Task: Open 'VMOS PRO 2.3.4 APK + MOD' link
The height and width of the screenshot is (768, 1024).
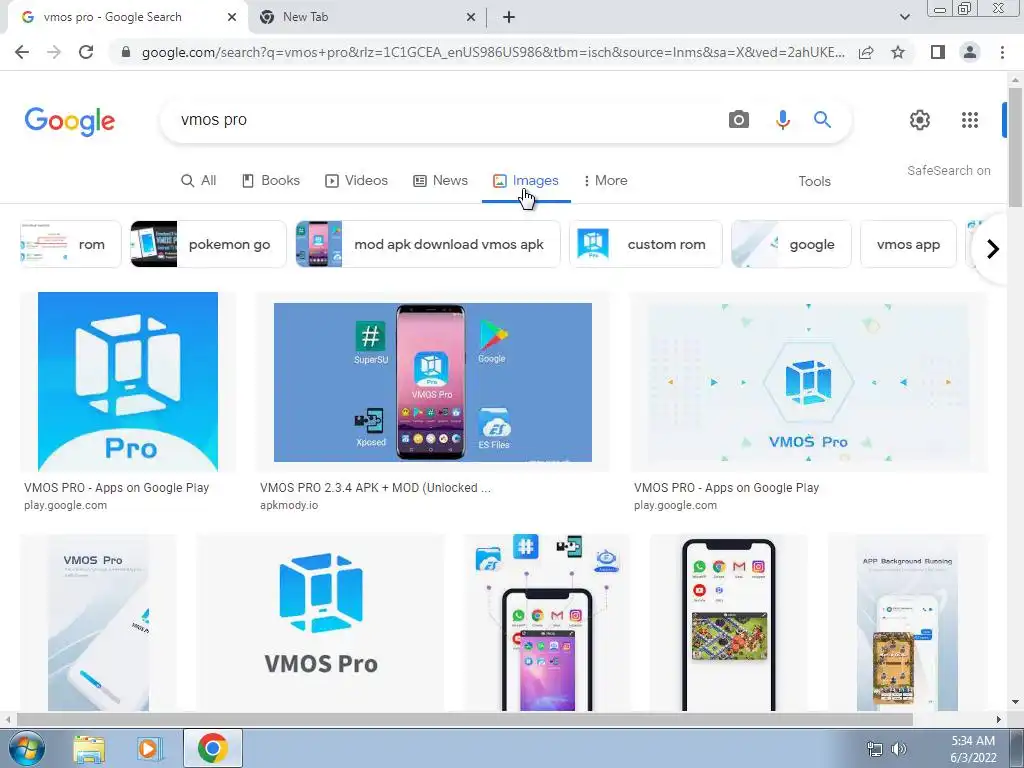Action: pos(376,488)
